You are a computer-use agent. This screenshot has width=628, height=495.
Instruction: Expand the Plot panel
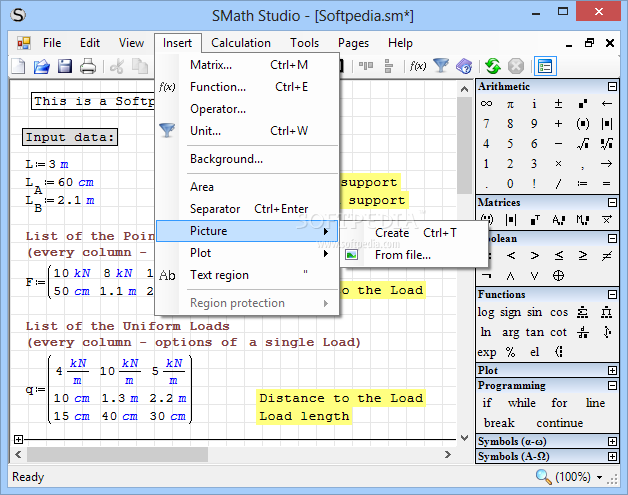[x=612, y=370]
